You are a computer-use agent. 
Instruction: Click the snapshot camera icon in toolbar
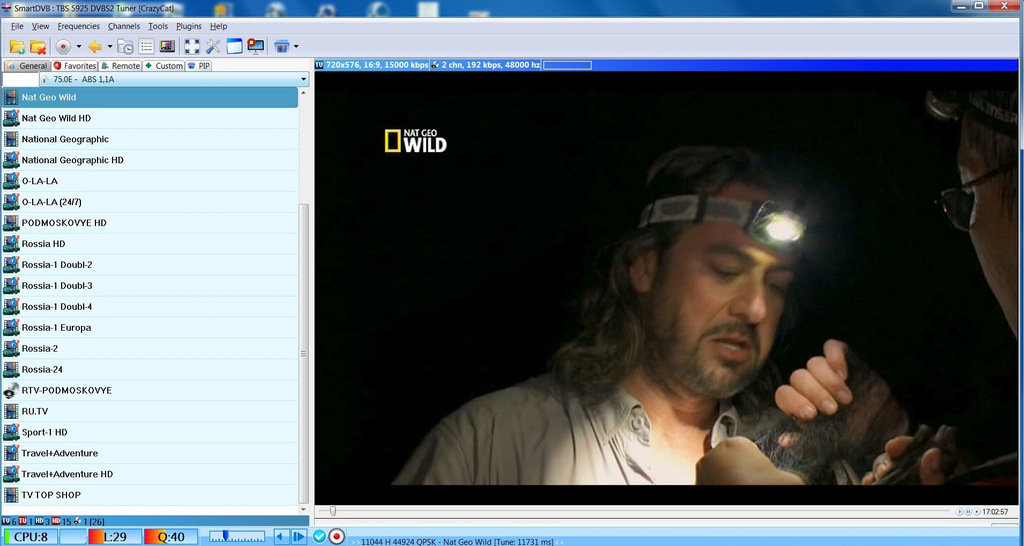(281, 46)
